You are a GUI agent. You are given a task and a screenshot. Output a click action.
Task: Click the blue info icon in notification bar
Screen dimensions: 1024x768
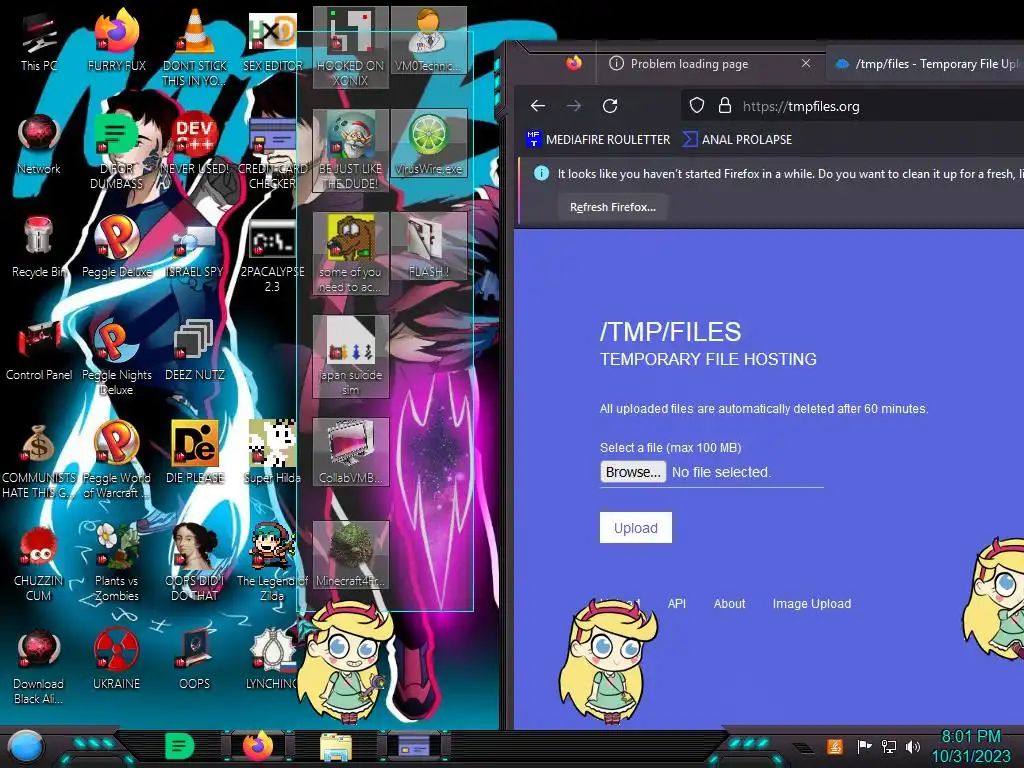[541, 173]
